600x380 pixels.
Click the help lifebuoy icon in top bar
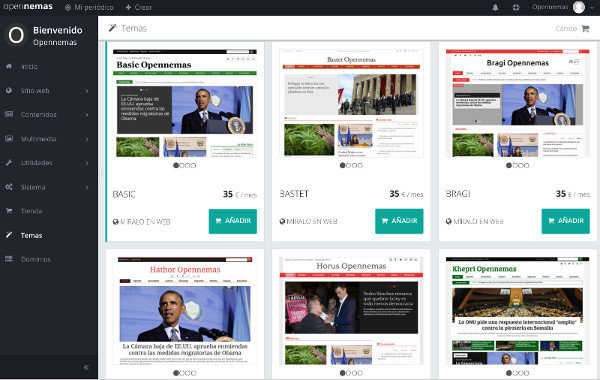[516, 7]
